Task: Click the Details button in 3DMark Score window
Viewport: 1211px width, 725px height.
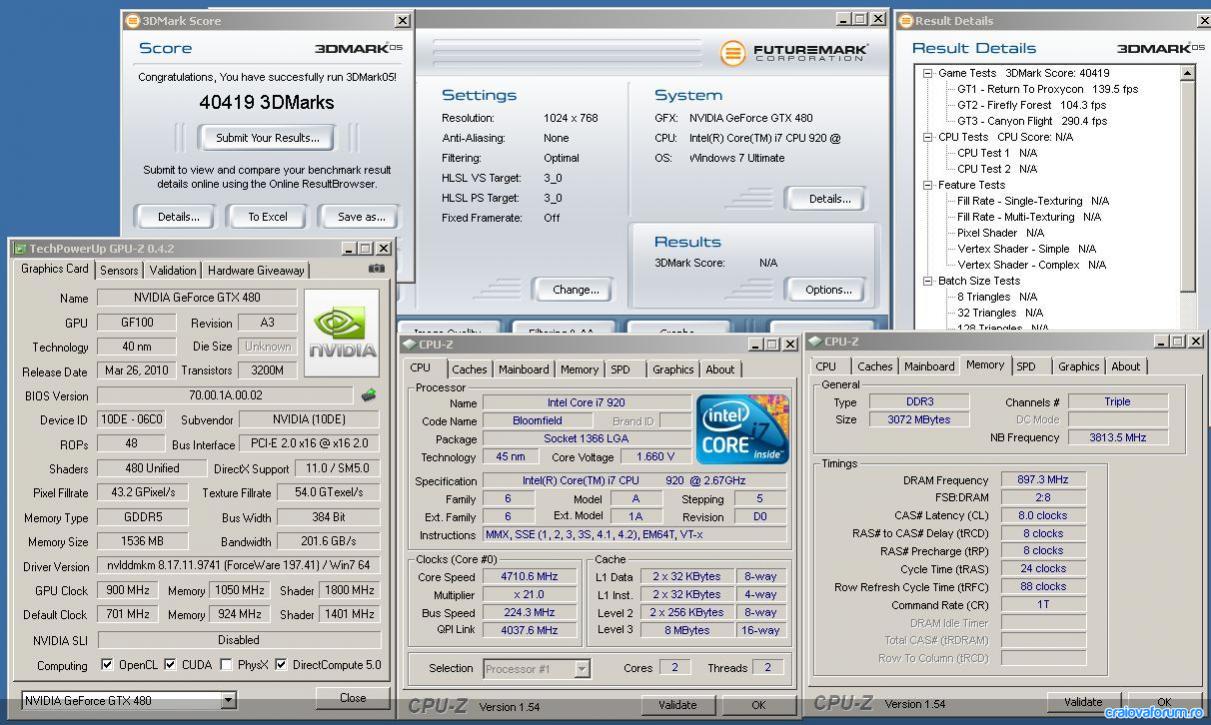Action: 178,216
